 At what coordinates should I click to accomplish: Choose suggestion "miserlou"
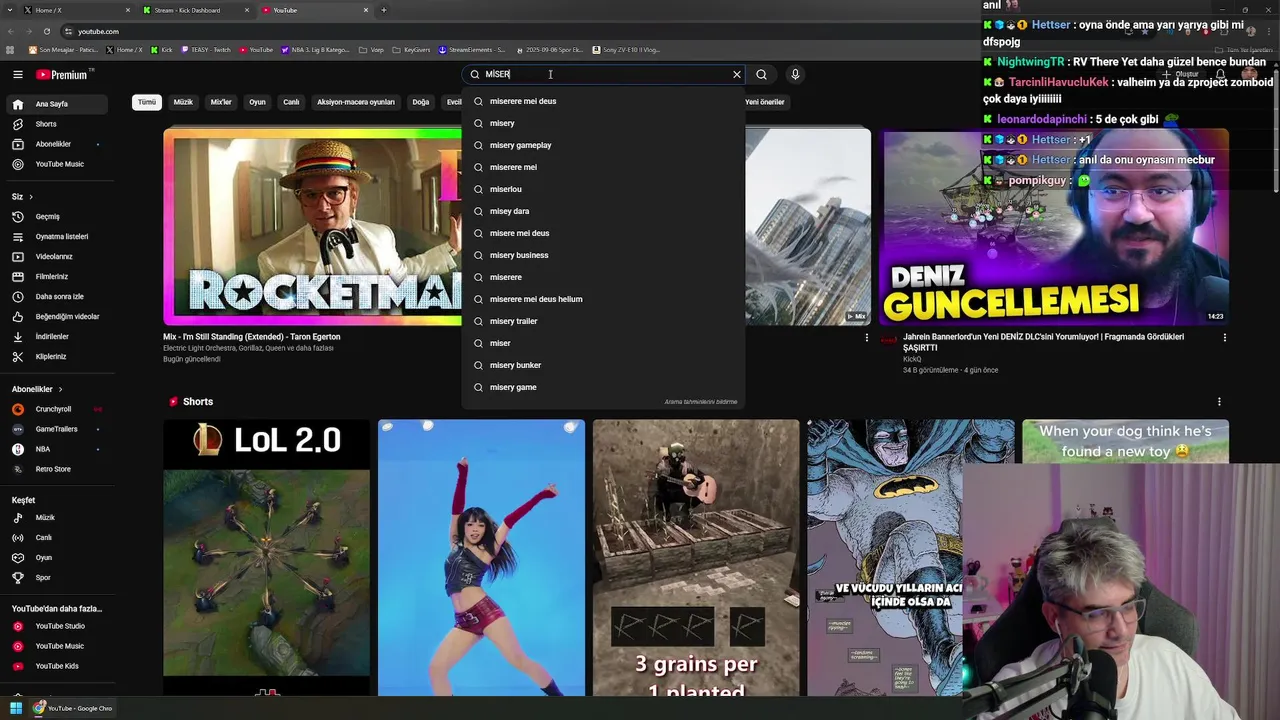point(603,189)
